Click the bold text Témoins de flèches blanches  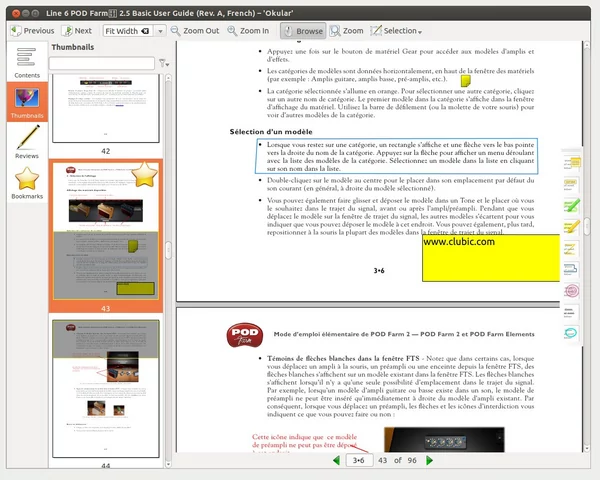point(343,359)
